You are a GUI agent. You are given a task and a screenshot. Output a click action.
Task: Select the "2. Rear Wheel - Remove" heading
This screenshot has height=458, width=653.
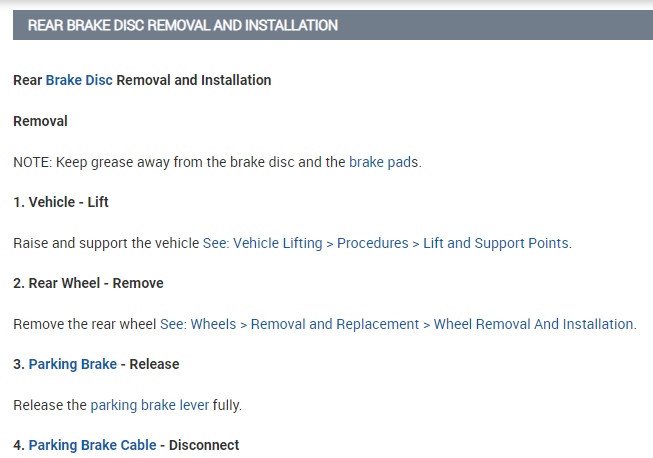(x=88, y=283)
